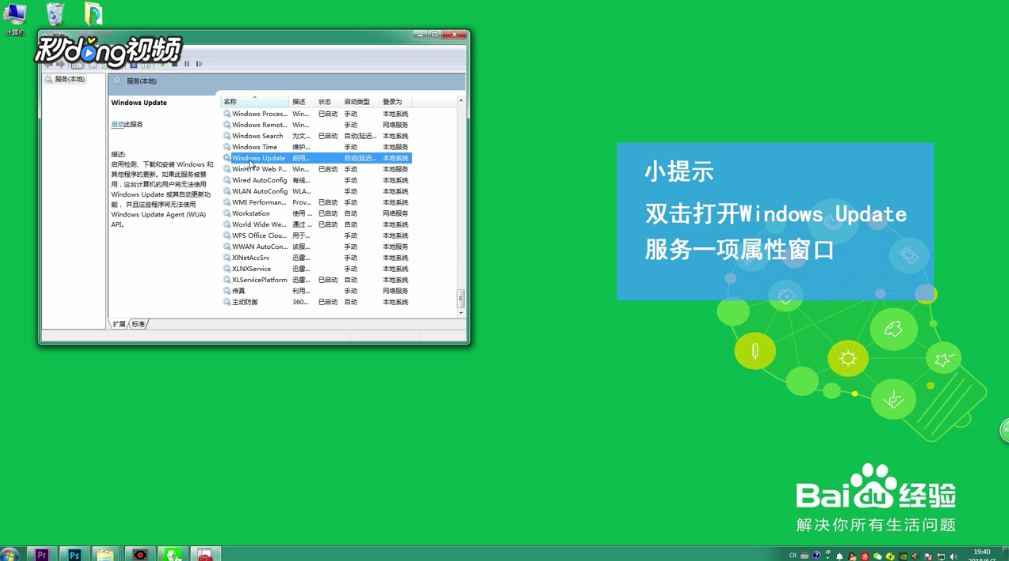The height and width of the screenshot is (561, 1009).
Task: Sort by the 启动类型 column header
Action: coord(360,102)
